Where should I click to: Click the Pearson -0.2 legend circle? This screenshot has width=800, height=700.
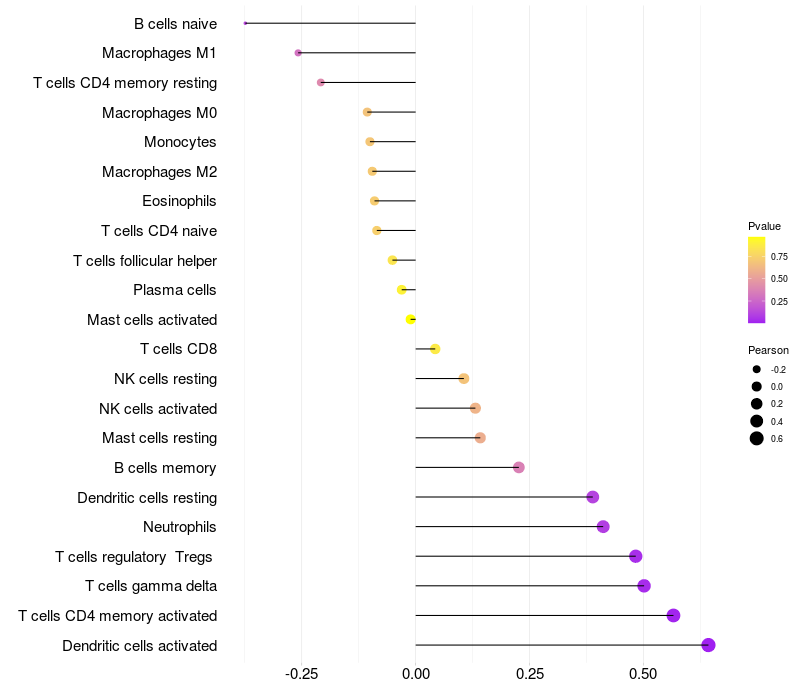[757, 369]
